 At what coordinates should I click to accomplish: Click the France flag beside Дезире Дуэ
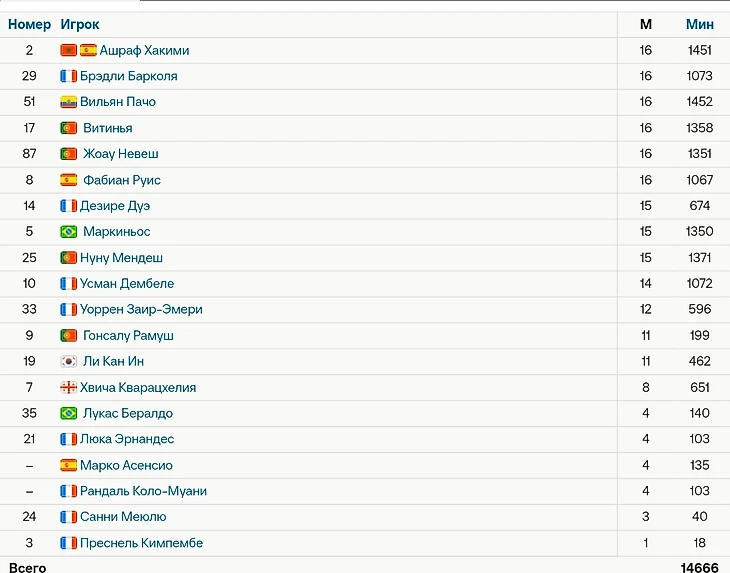coord(68,206)
